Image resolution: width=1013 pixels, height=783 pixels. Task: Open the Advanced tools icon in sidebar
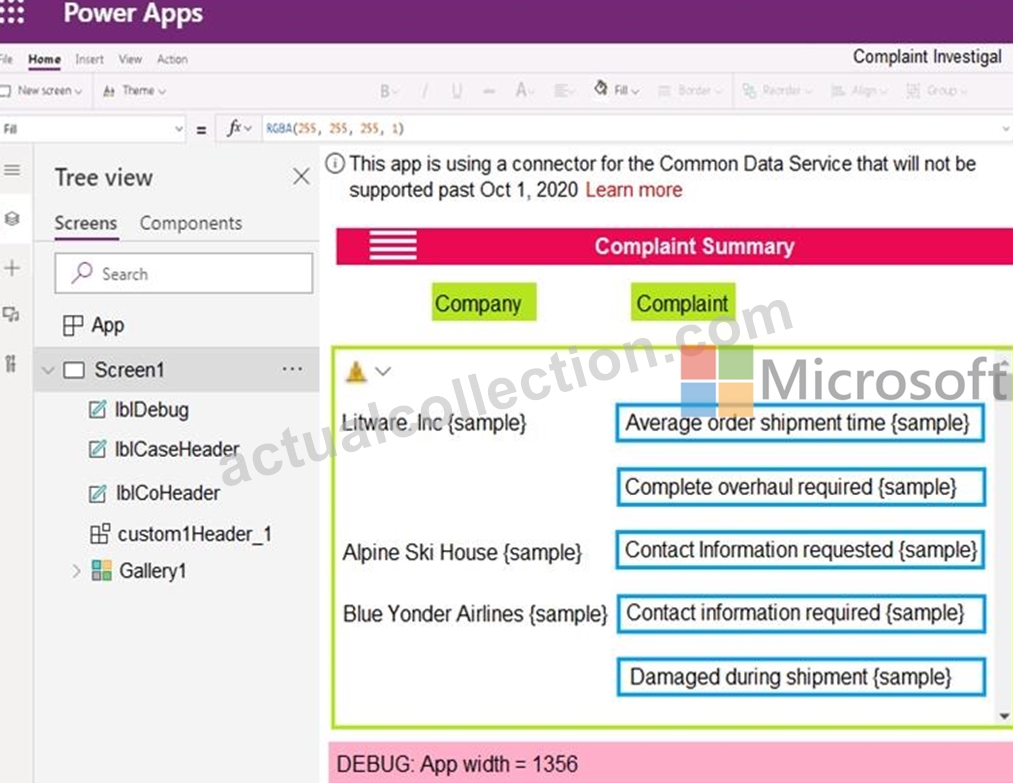pyautogui.click(x=12, y=364)
